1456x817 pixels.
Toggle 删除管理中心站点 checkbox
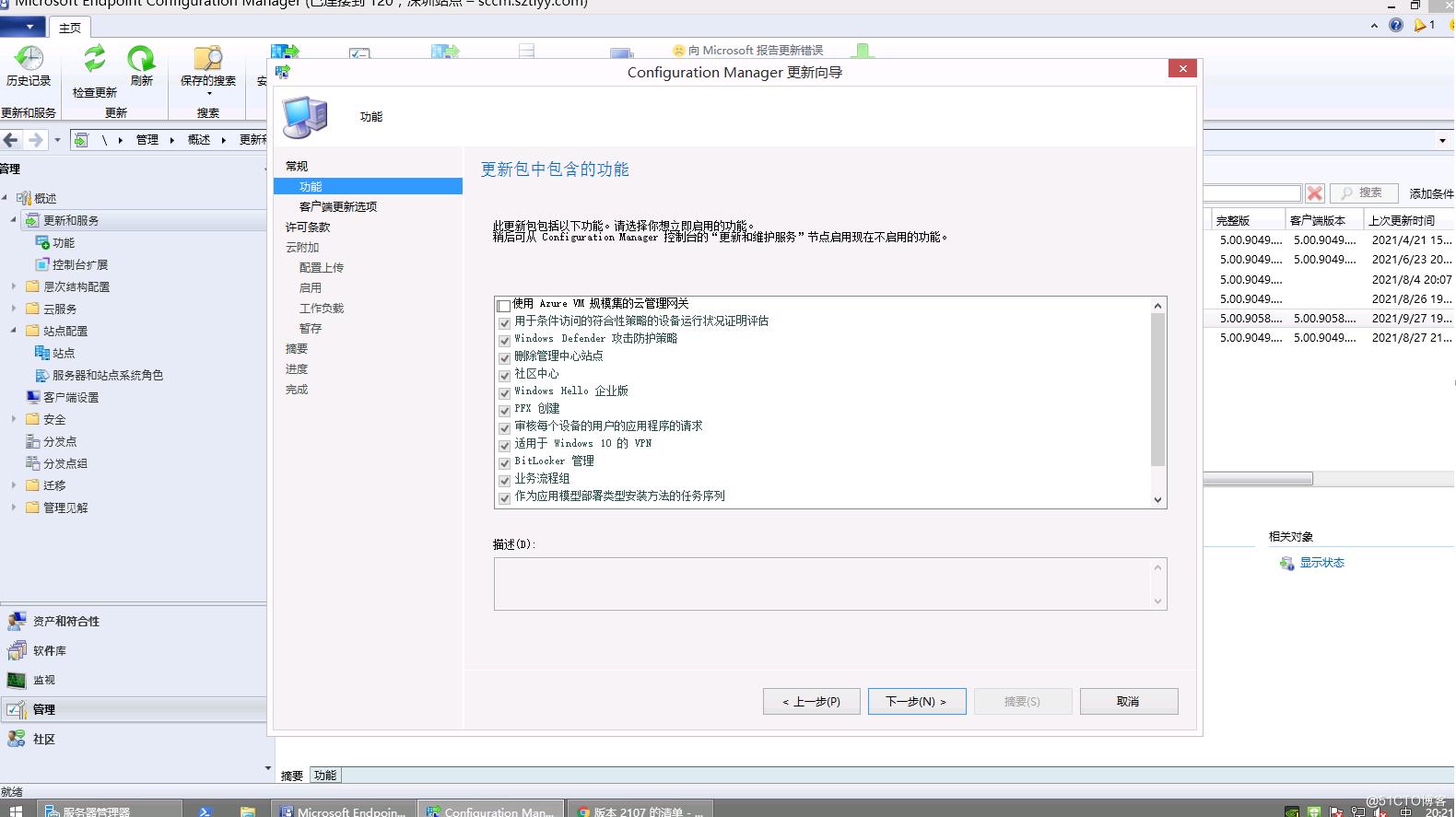(x=504, y=357)
